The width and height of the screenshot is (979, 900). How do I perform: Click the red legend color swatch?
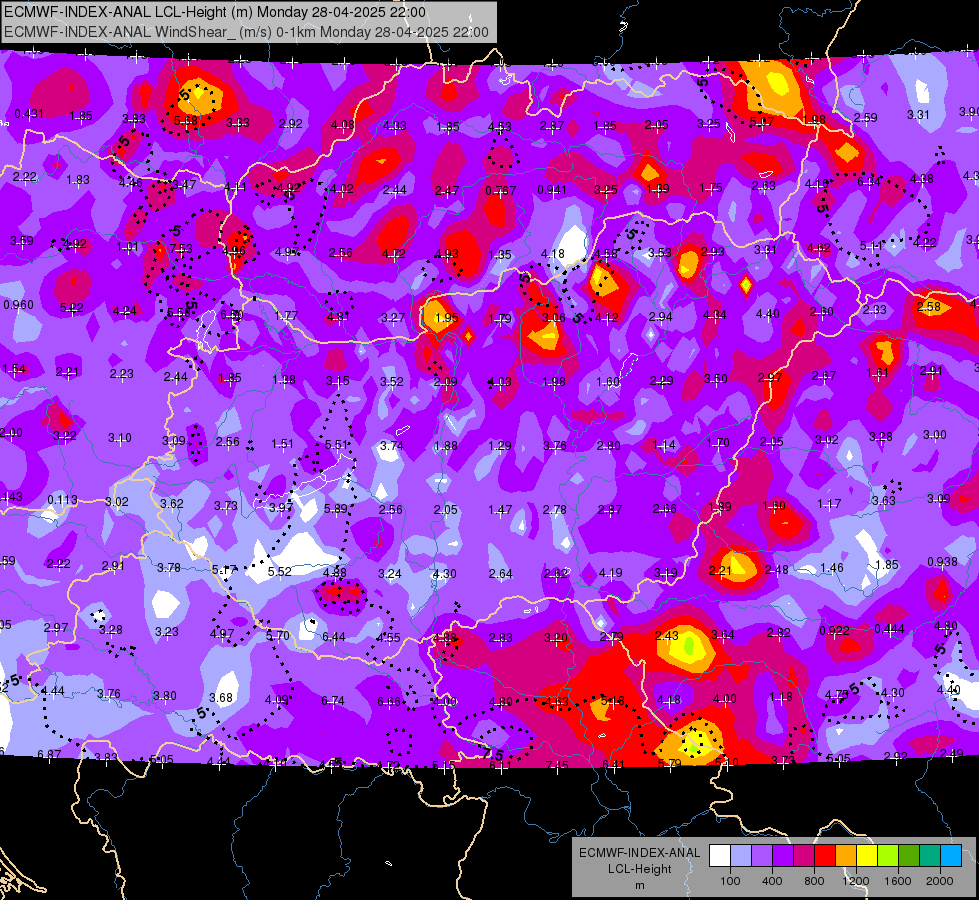[x=825, y=856]
